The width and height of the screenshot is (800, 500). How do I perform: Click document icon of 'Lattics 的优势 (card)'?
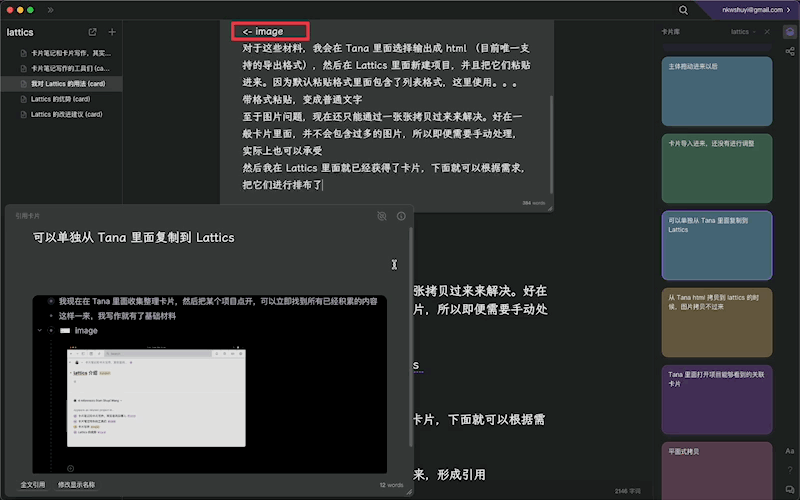tap(23, 99)
